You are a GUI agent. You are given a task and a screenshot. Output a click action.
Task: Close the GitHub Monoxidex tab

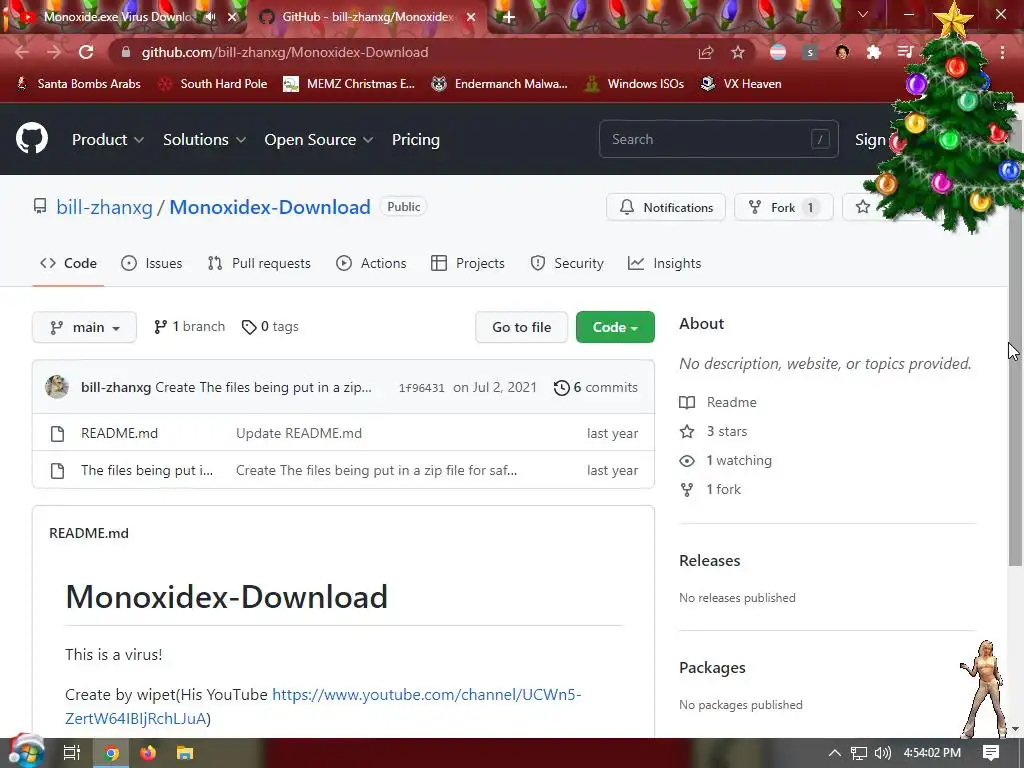[x=471, y=17]
